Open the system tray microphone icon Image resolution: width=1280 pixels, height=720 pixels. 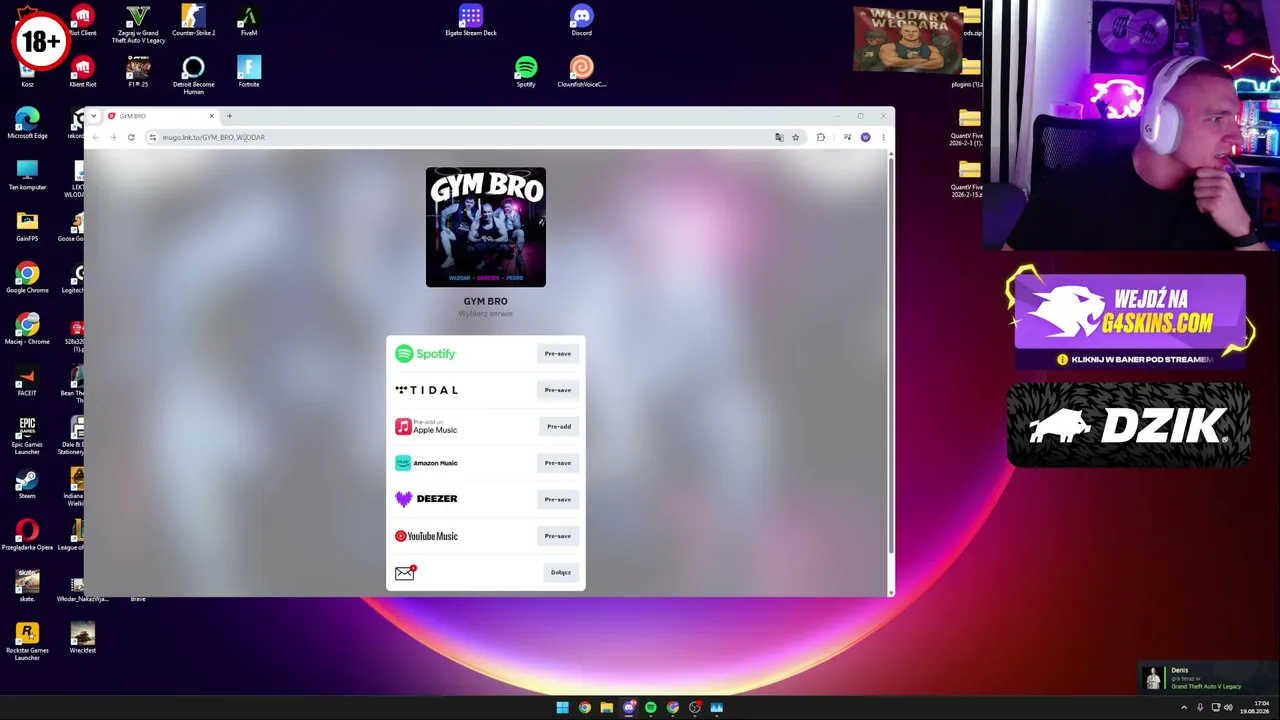click(1200, 708)
